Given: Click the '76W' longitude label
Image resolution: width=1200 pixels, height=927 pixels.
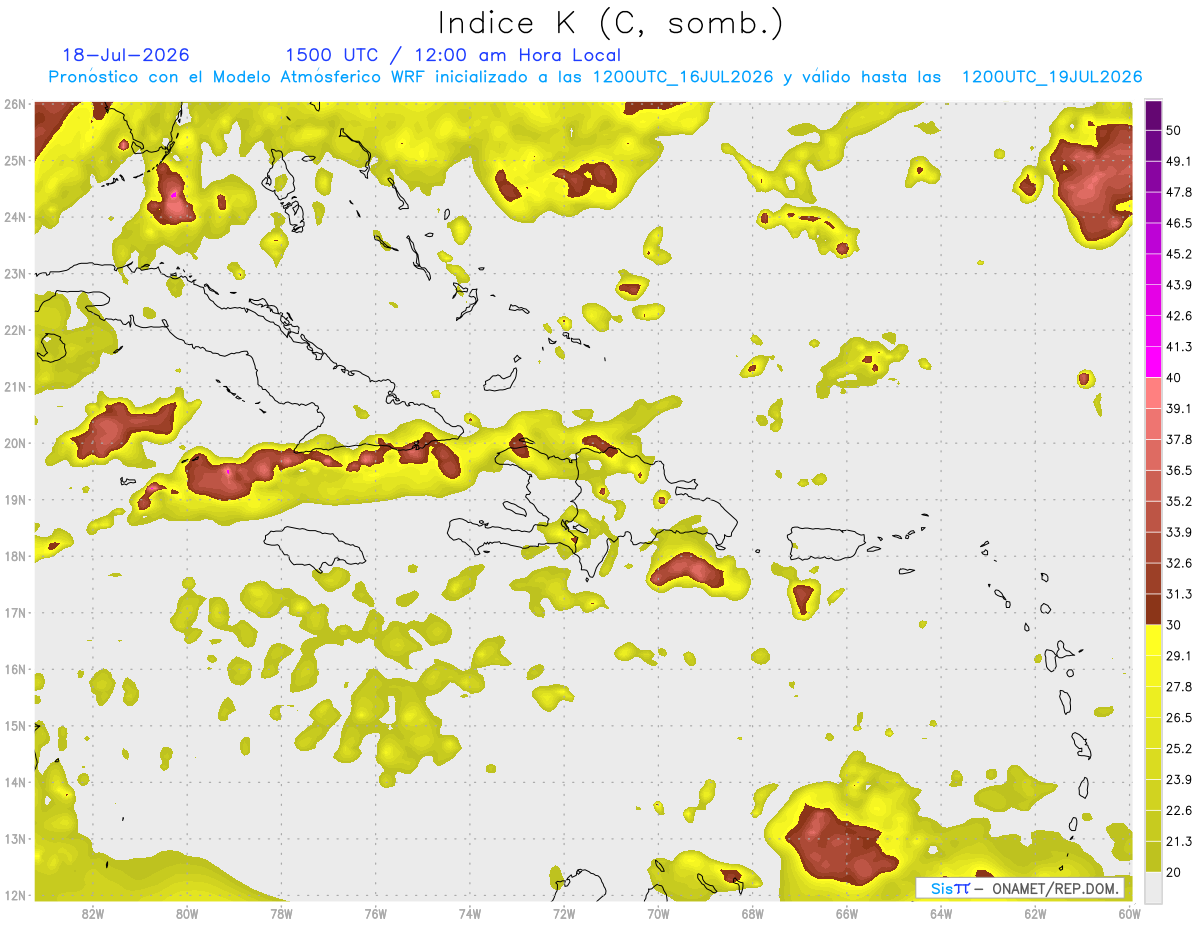Looking at the screenshot, I should click(375, 914).
